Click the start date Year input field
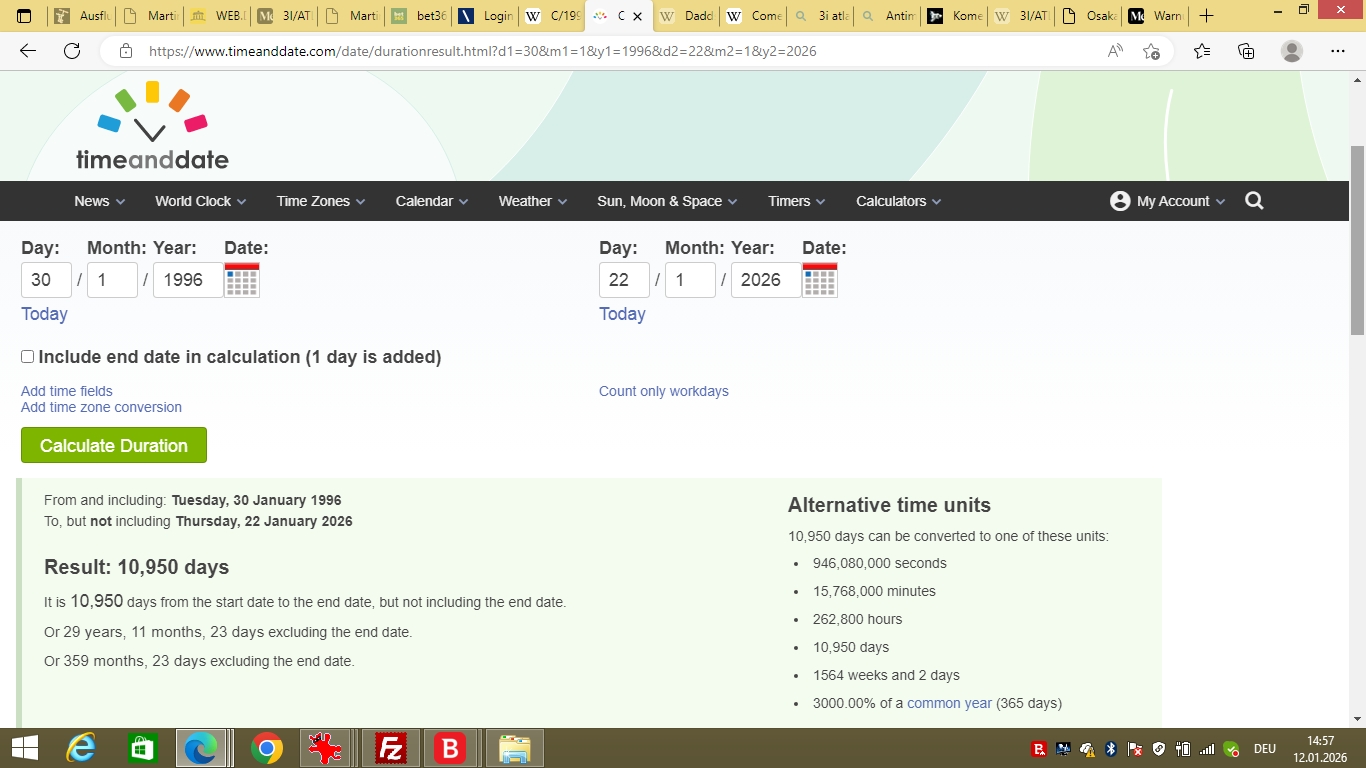The image size is (1366, 768). pos(187,280)
